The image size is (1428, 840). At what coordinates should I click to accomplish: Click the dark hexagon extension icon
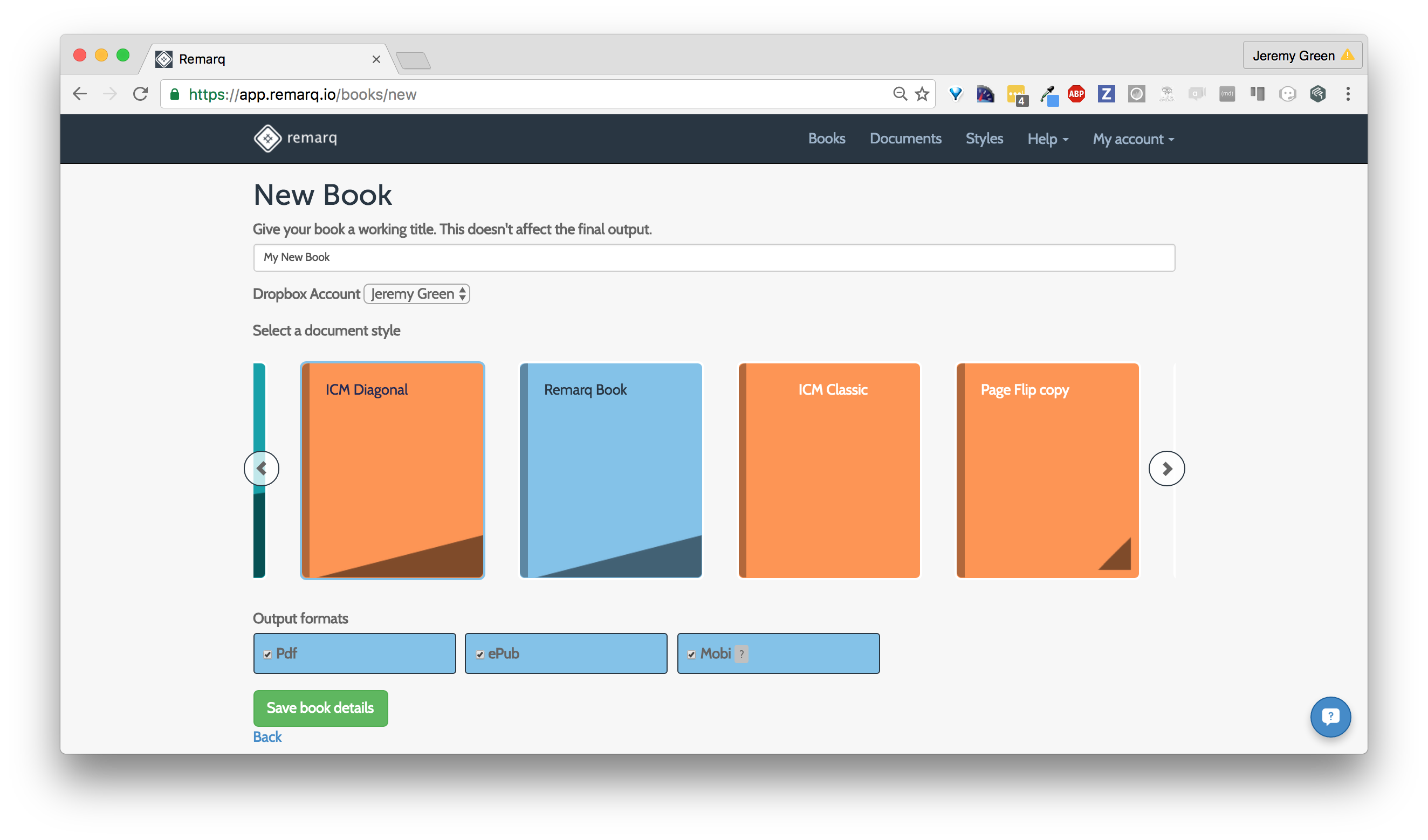coord(1317,94)
